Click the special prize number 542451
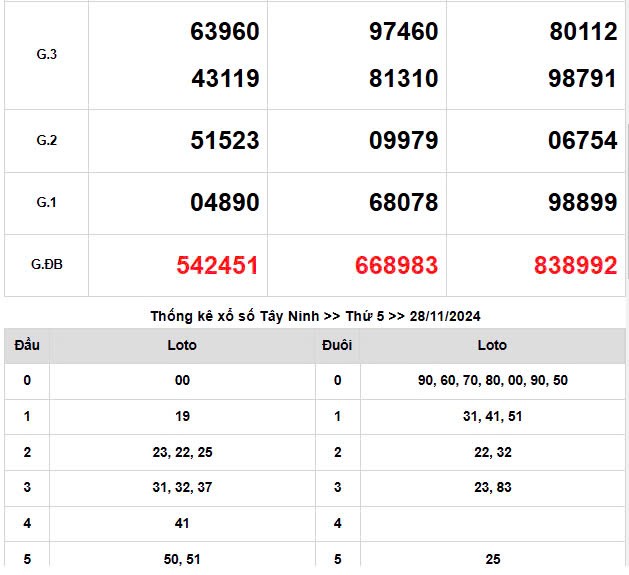 [217, 265]
